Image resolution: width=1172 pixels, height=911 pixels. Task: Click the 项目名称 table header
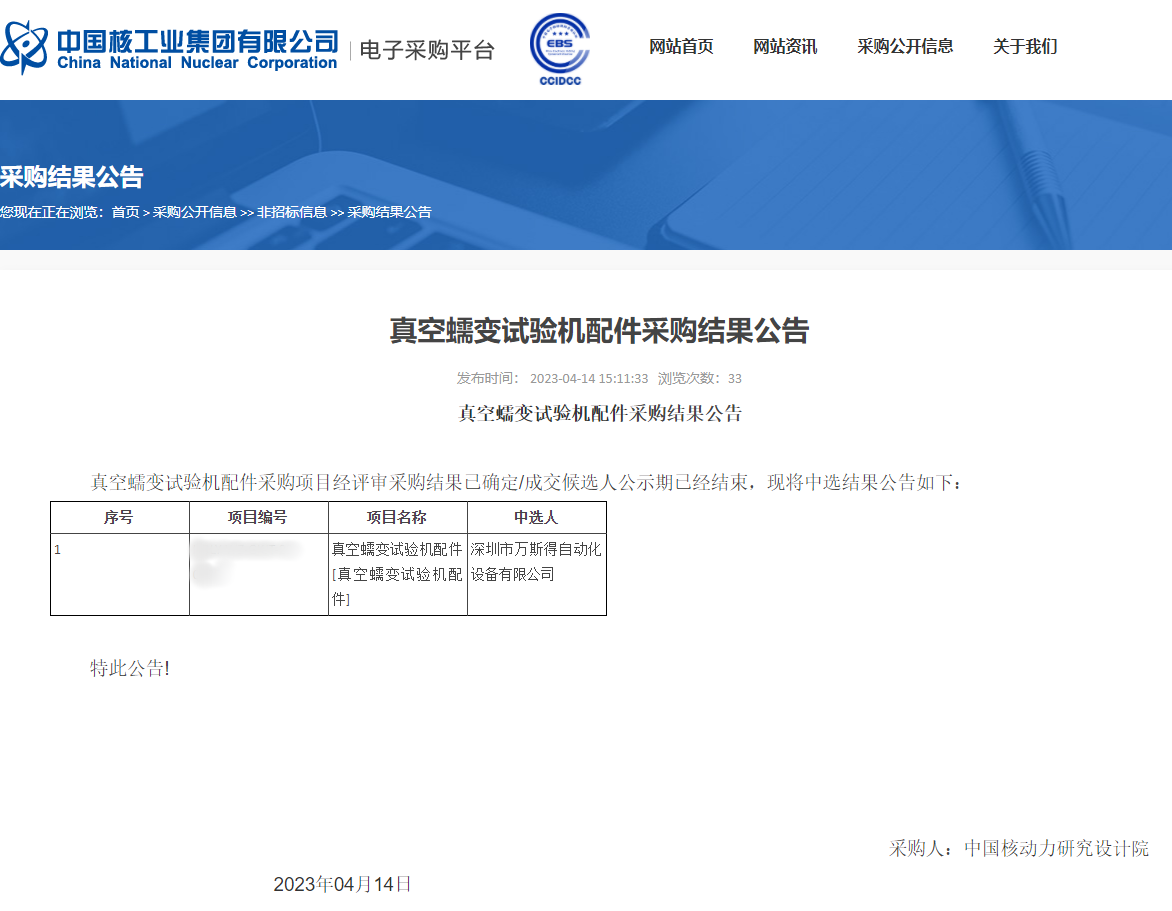pos(398,517)
